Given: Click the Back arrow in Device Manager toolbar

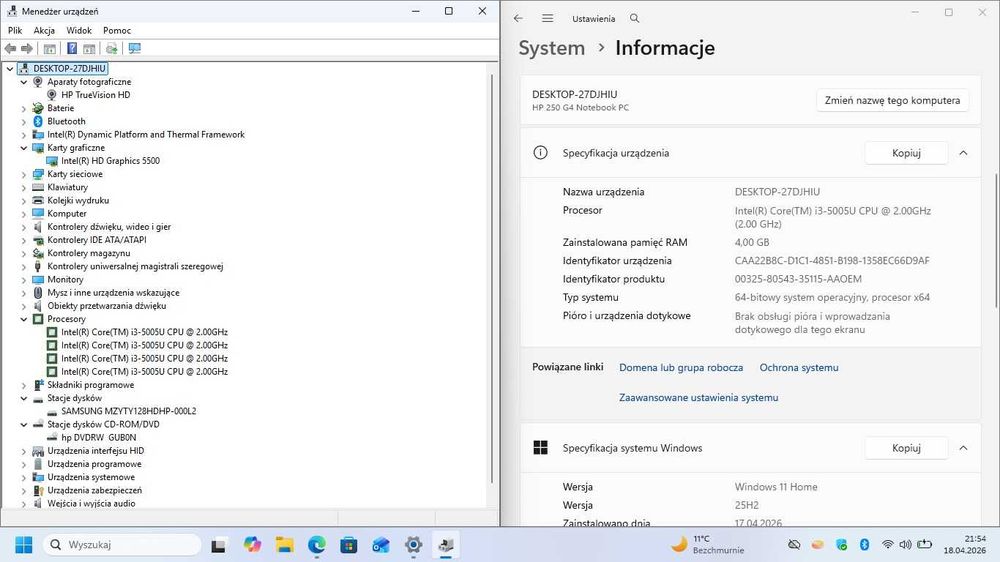Looking at the screenshot, I should [x=10, y=48].
